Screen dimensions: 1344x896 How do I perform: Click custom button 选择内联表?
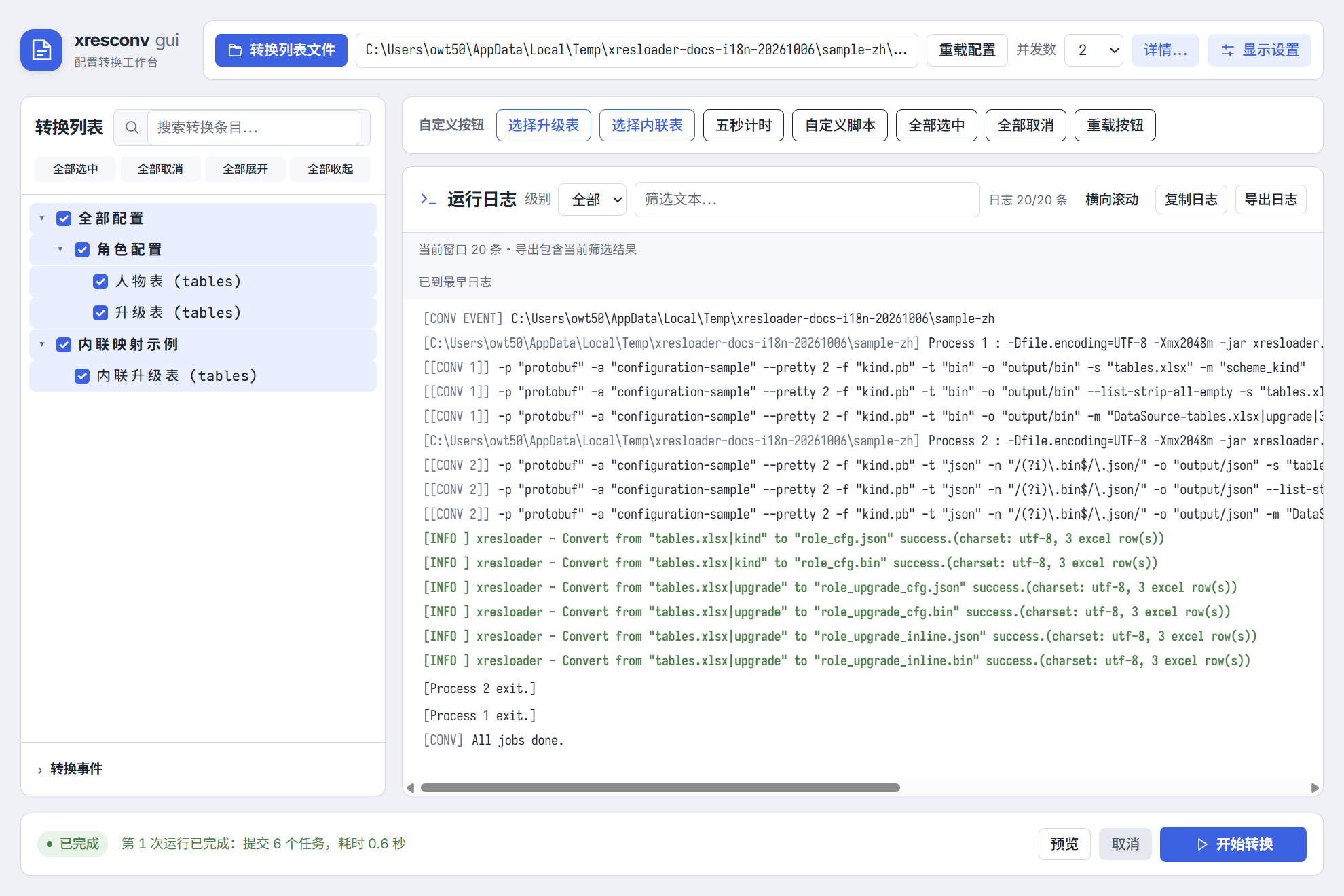pos(647,126)
